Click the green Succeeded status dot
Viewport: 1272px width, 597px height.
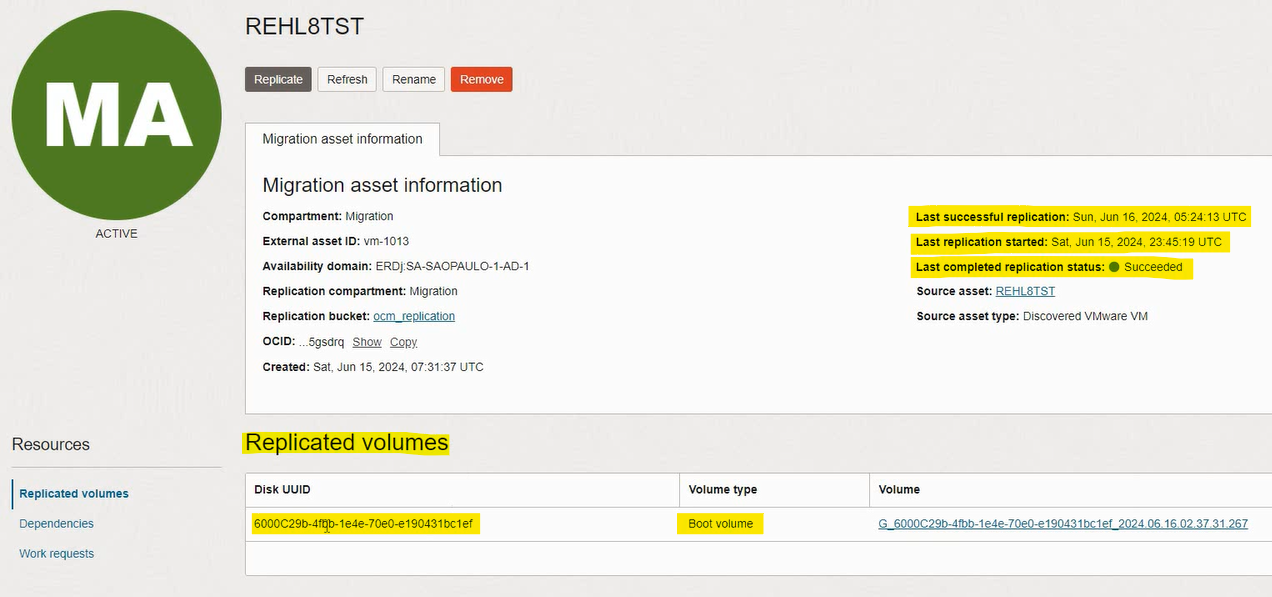[1113, 267]
